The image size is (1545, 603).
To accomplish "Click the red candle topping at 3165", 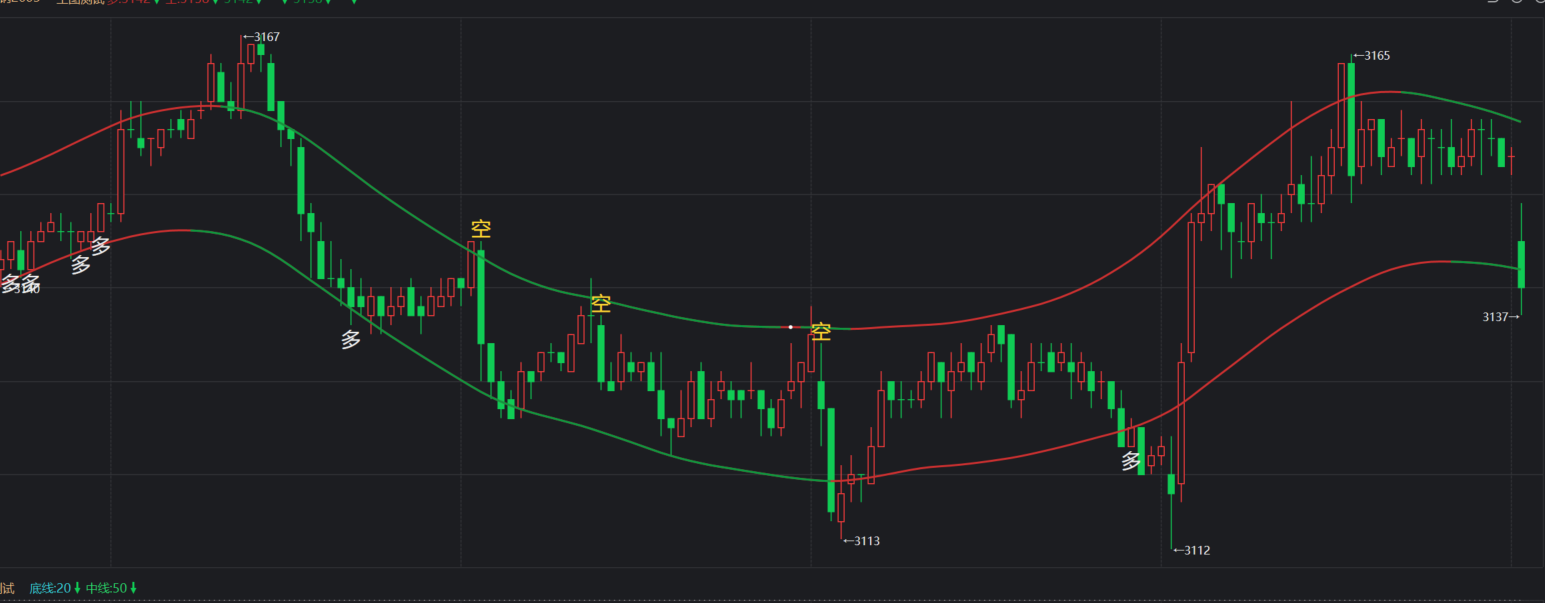I will click(1340, 105).
